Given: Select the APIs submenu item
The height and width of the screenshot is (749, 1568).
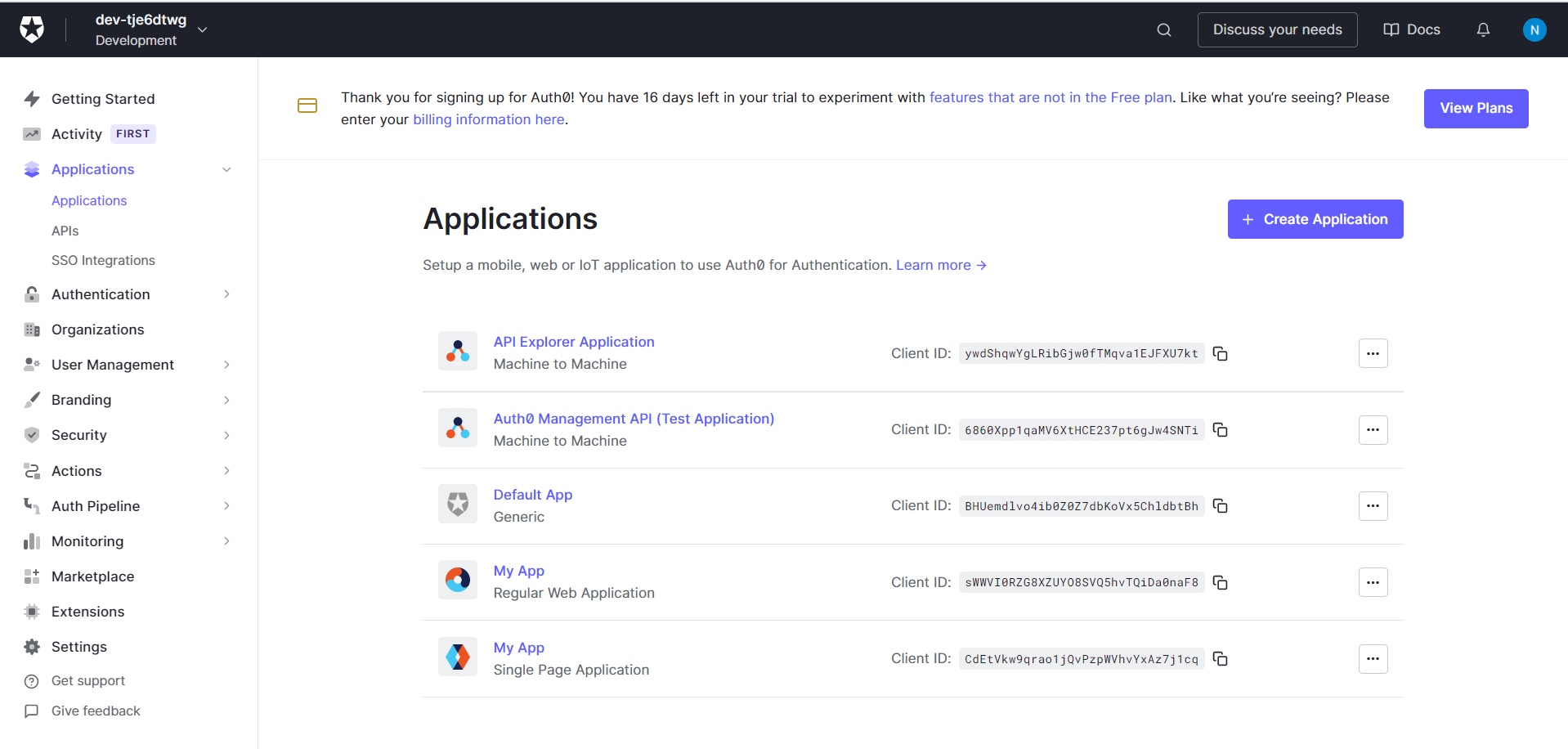Looking at the screenshot, I should pyautogui.click(x=65, y=231).
